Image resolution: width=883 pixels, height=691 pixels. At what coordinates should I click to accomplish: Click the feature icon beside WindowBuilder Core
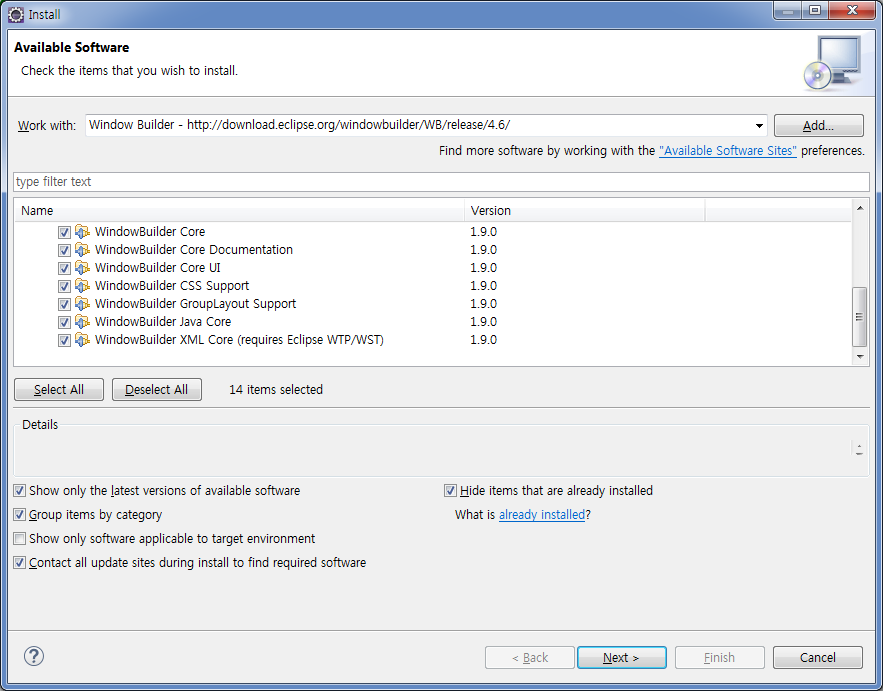point(82,231)
